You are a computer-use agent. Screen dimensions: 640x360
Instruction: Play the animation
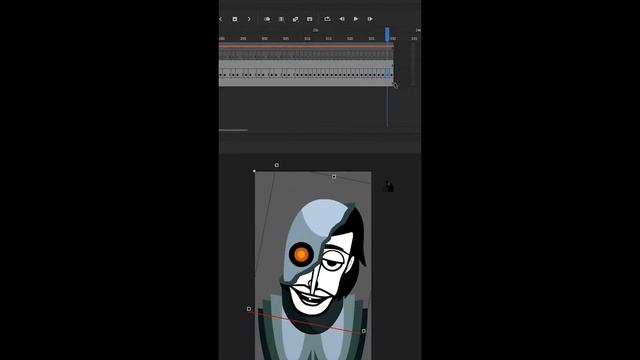356,19
